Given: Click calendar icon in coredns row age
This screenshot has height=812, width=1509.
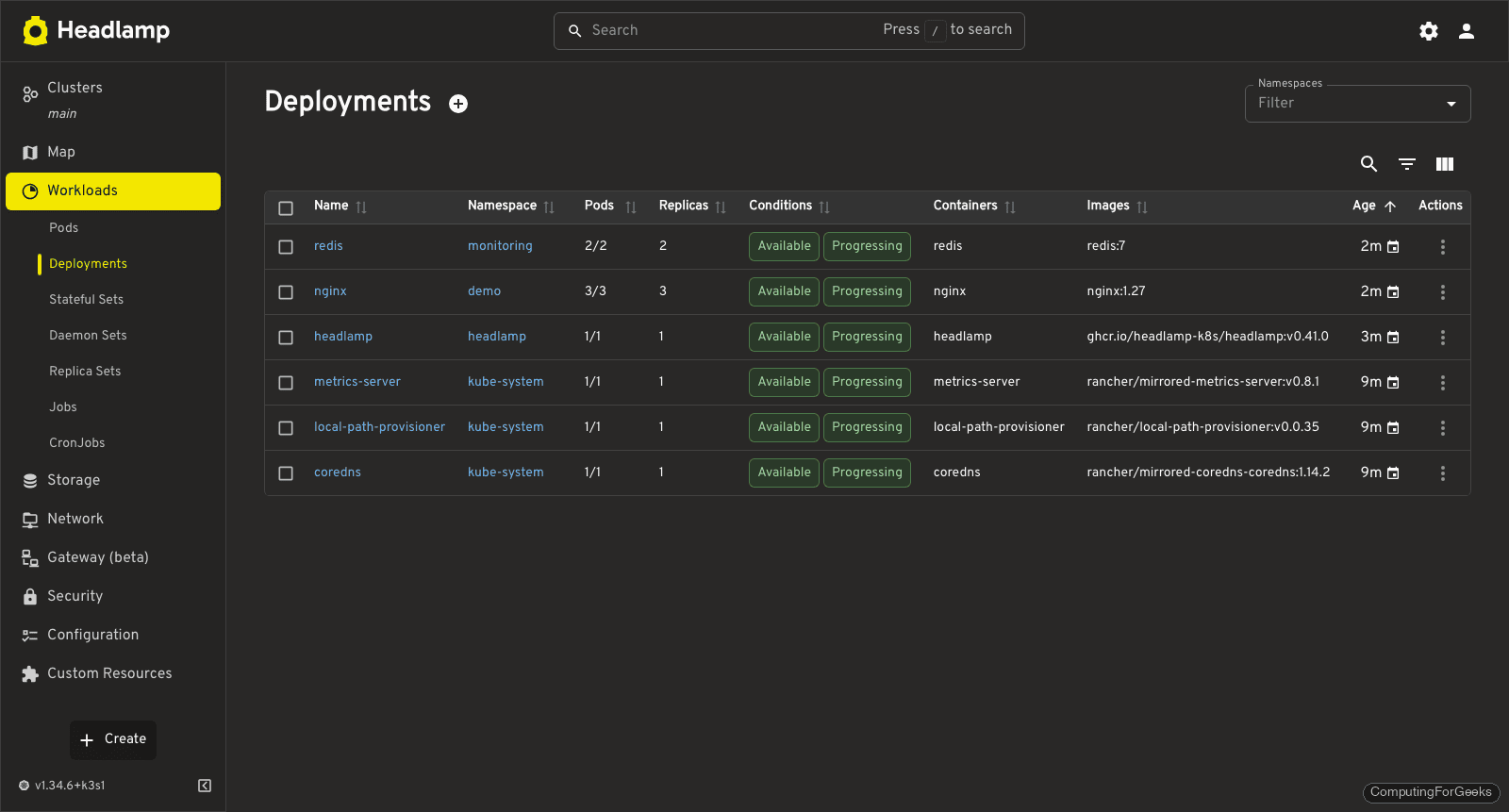Looking at the screenshot, I should click(1393, 473).
